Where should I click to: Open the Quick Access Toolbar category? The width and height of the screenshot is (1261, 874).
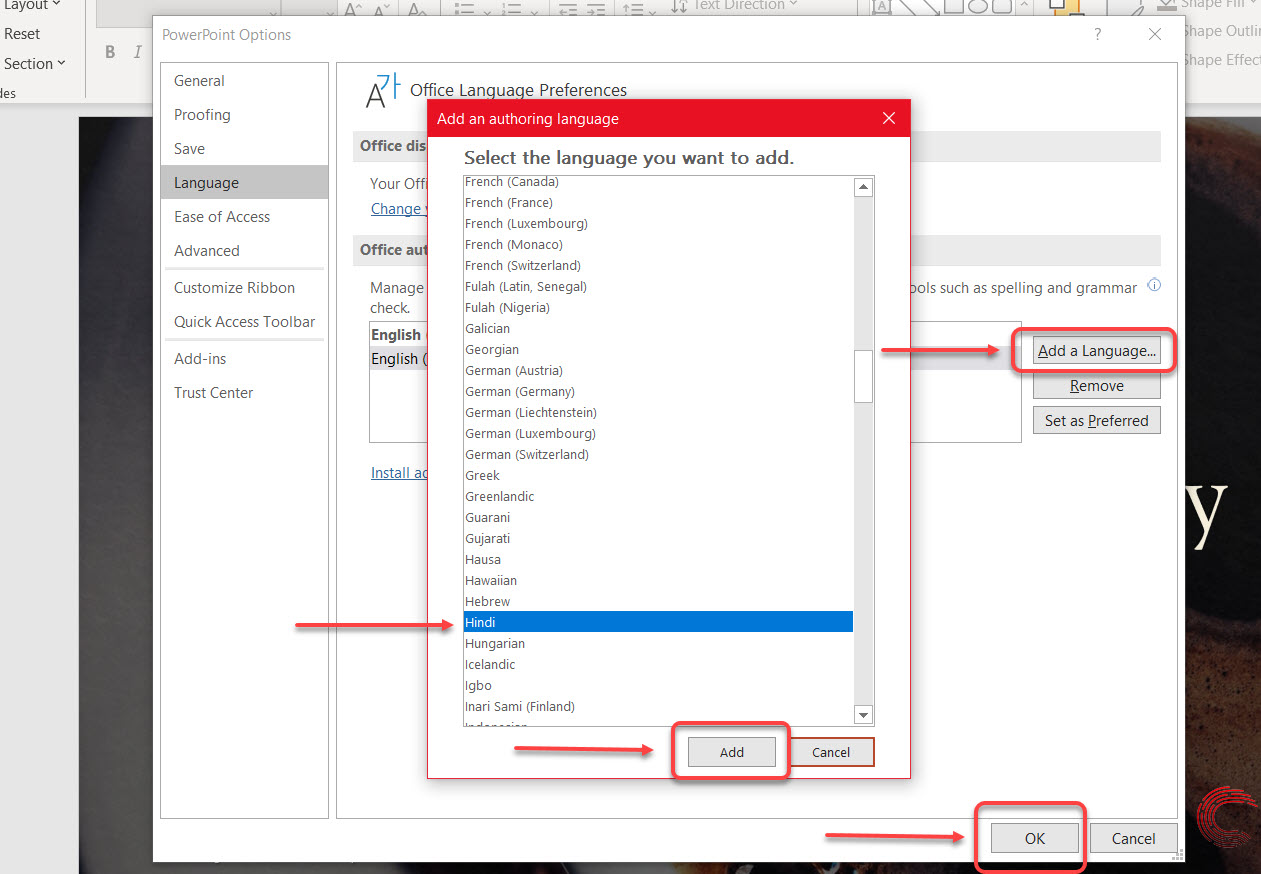point(244,322)
